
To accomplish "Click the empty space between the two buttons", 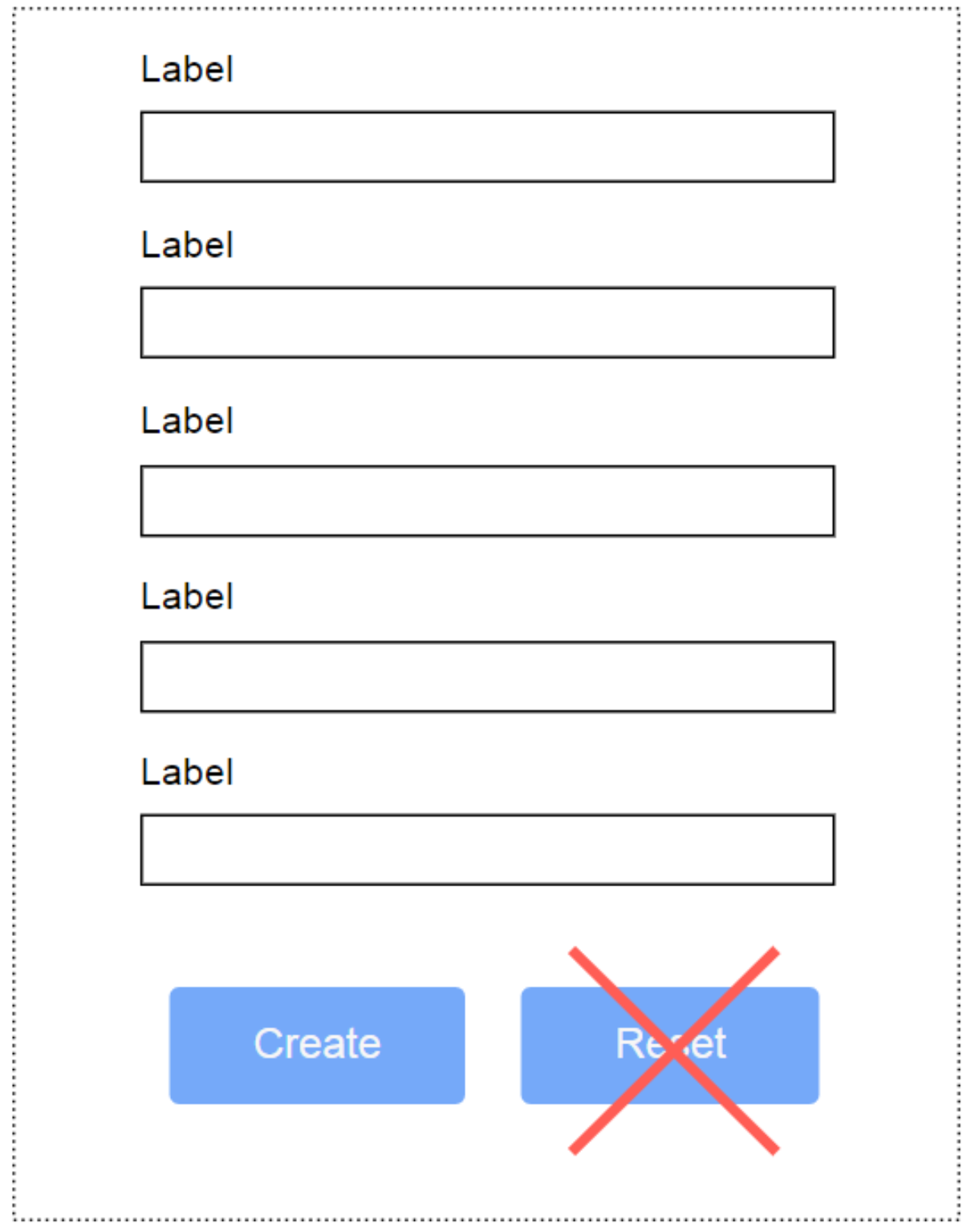I will pos(493,1042).
